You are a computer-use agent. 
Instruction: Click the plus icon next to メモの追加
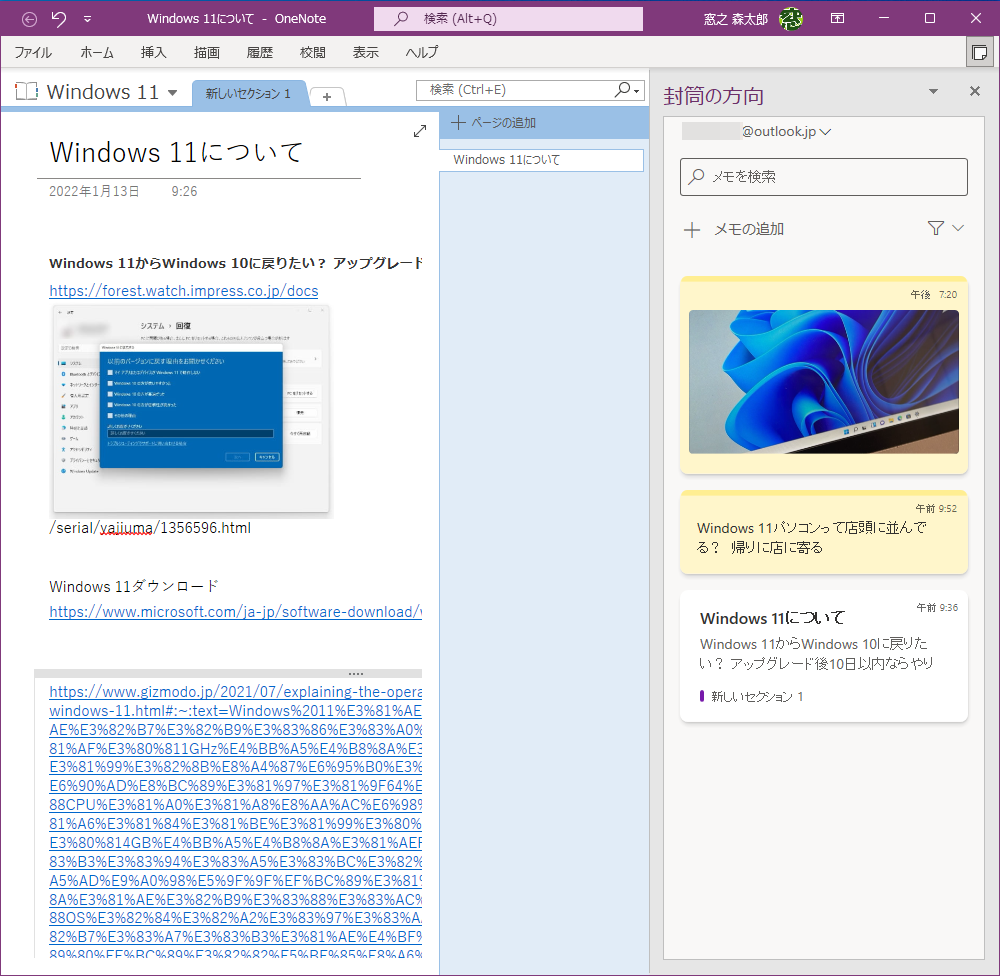(x=692, y=228)
